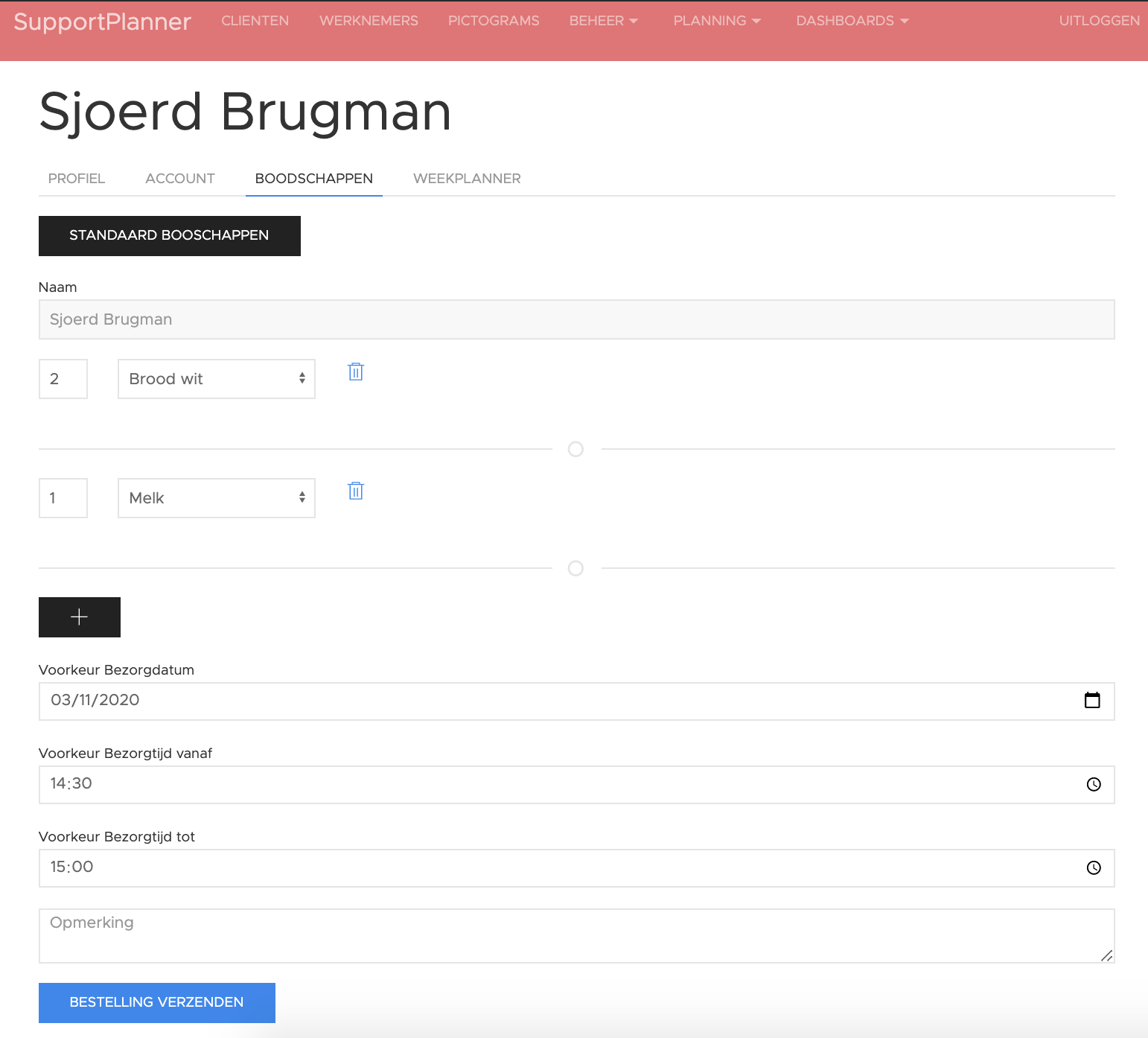Click the circle divider below Melk
The width and height of the screenshot is (1148, 1038).
[x=575, y=568]
